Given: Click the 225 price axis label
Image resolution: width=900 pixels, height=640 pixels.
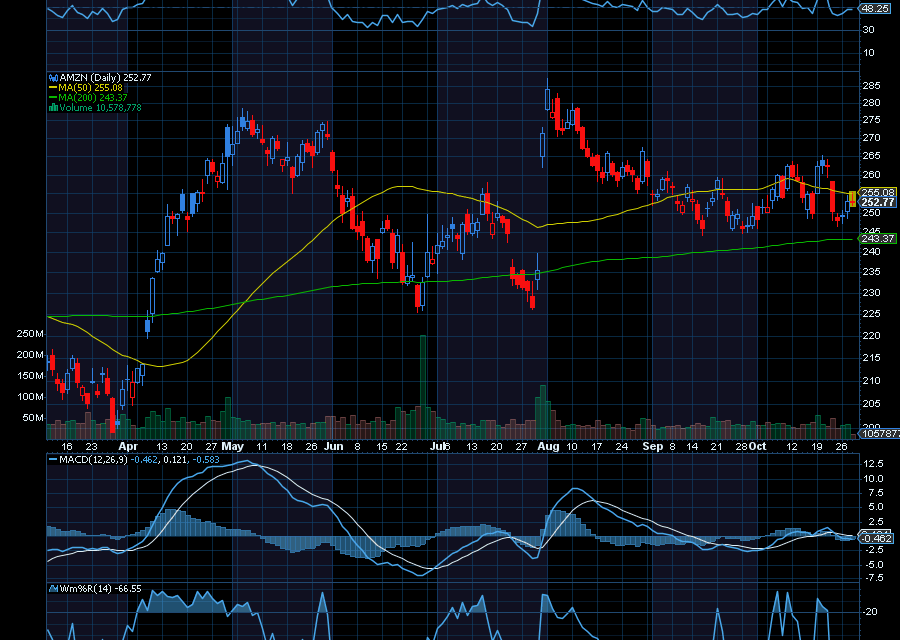Looking at the screenshot, I should tap(871, 314).
